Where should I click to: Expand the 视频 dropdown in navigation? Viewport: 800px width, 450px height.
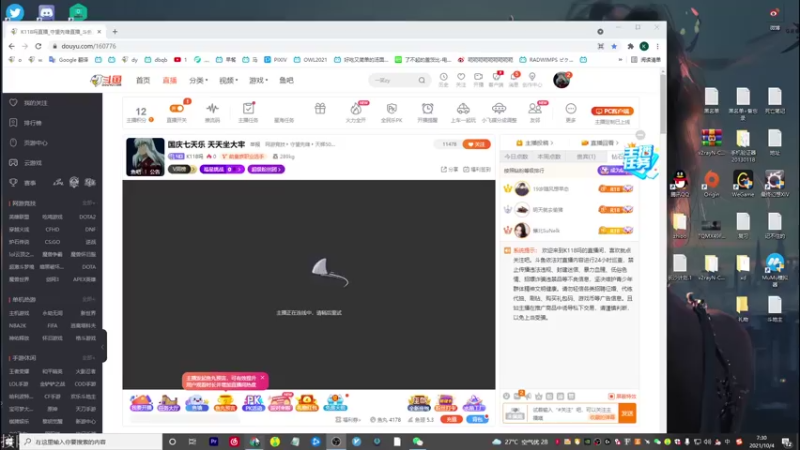228,80
